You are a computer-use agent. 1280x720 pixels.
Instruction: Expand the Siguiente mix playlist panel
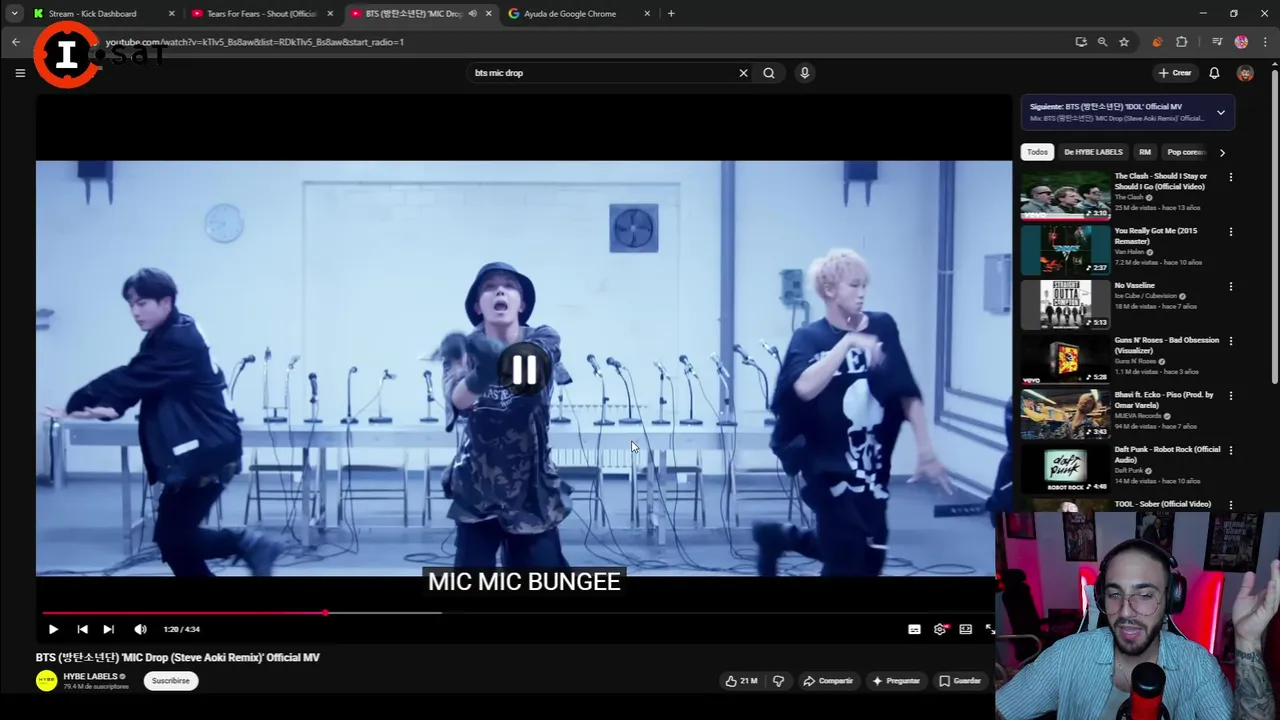(x=1221, y=112)
